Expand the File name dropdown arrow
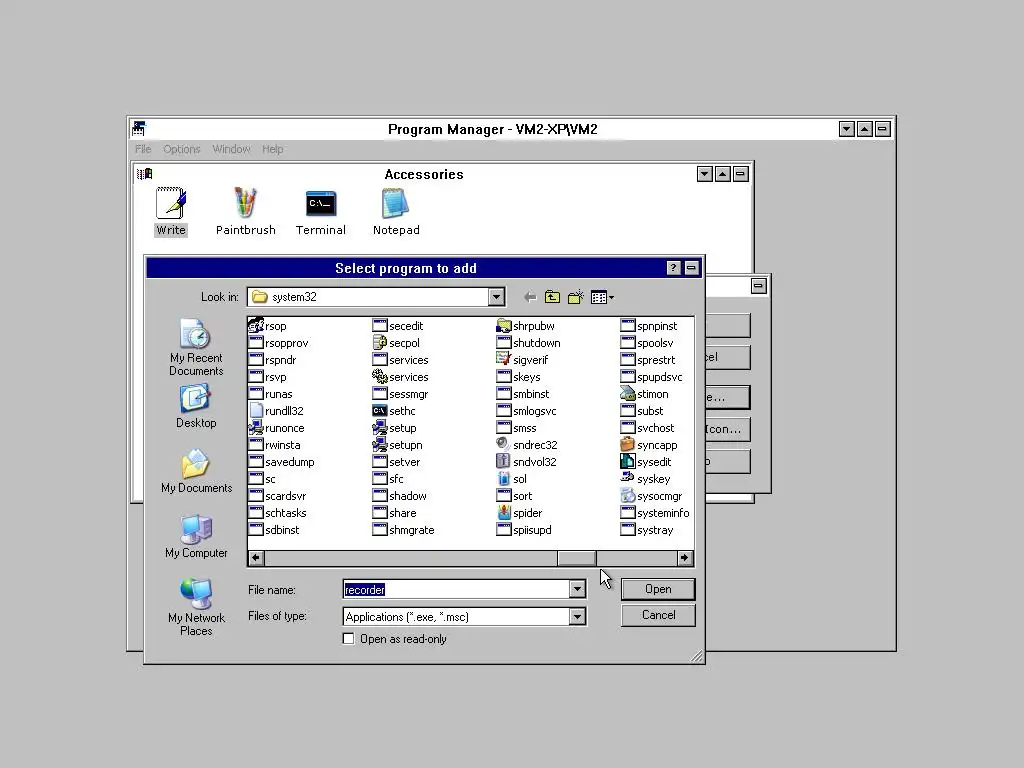The width and height of the screenshot is (1024, 768). coord(577,589)
